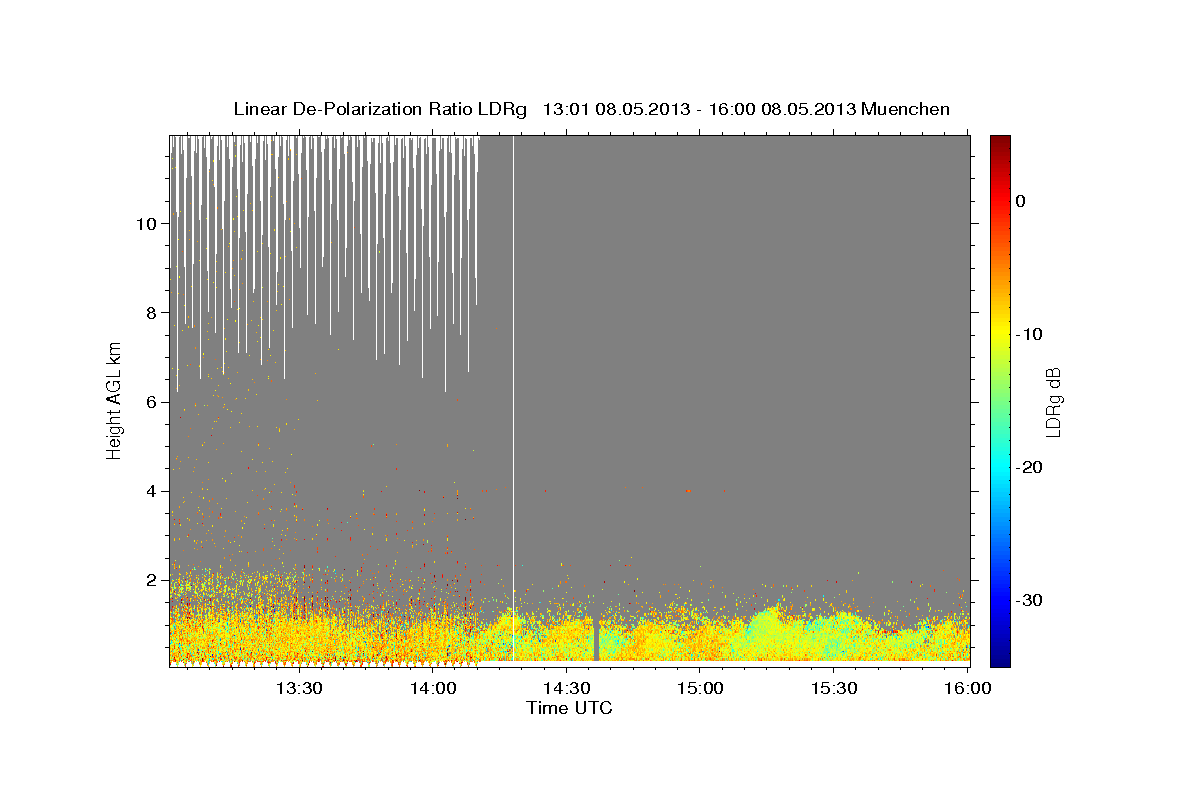Select the 'Time UTC' axis label

click(569, 708)
